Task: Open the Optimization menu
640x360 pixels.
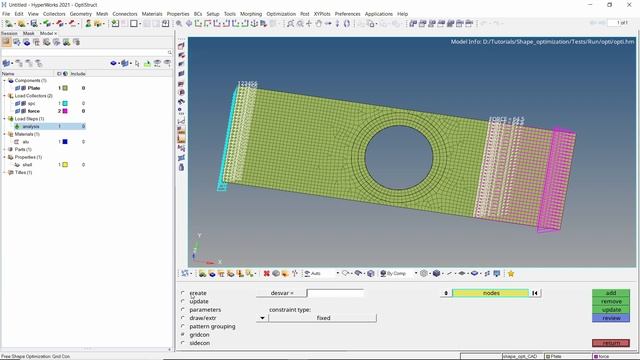Action: point(281,14)
